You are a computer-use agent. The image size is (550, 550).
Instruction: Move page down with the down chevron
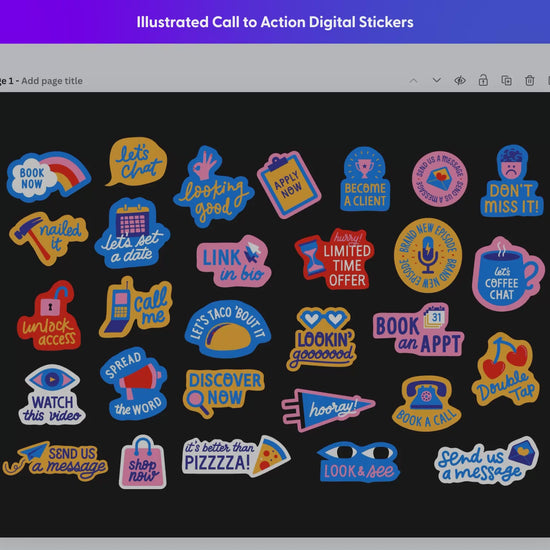pyautogui.click(x=436, y=80)
